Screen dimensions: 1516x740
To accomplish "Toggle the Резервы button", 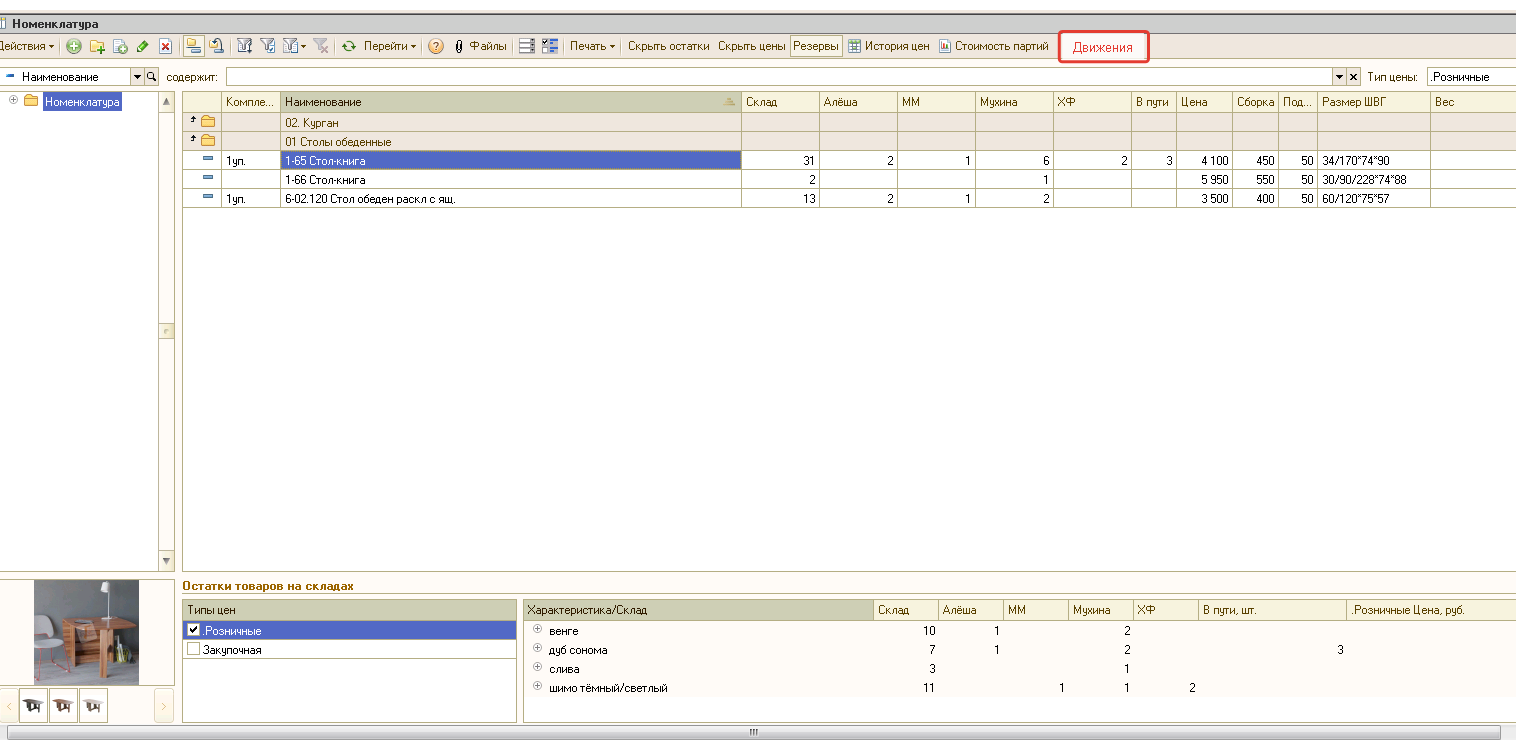I will 816,46.
